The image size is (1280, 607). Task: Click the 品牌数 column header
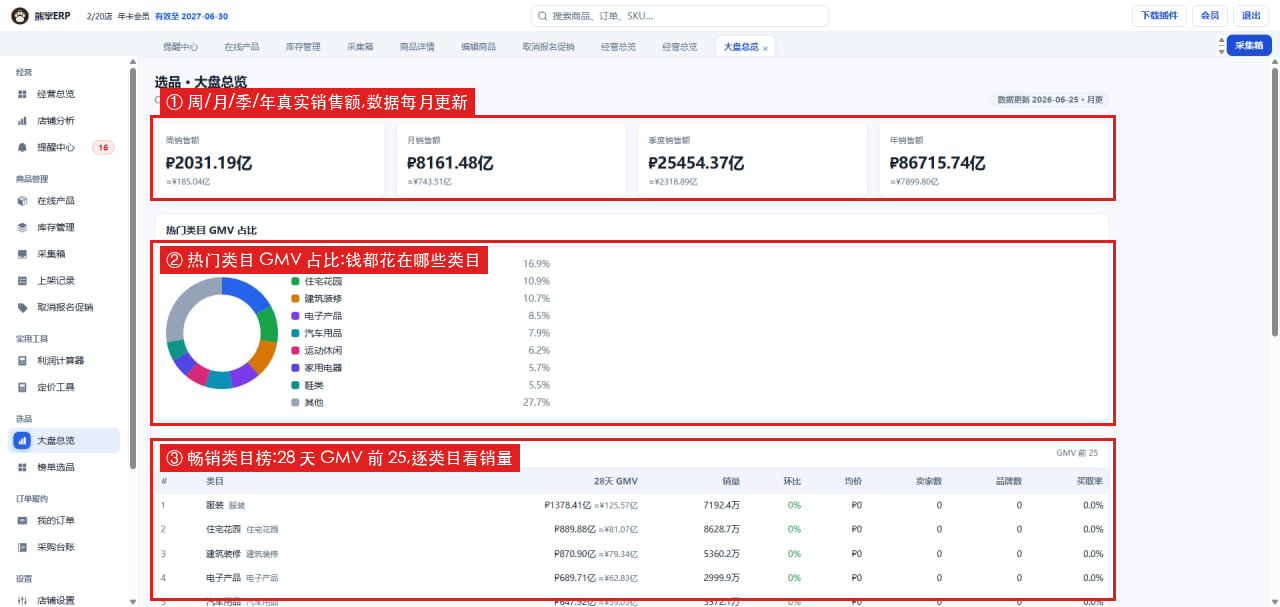1009,481
